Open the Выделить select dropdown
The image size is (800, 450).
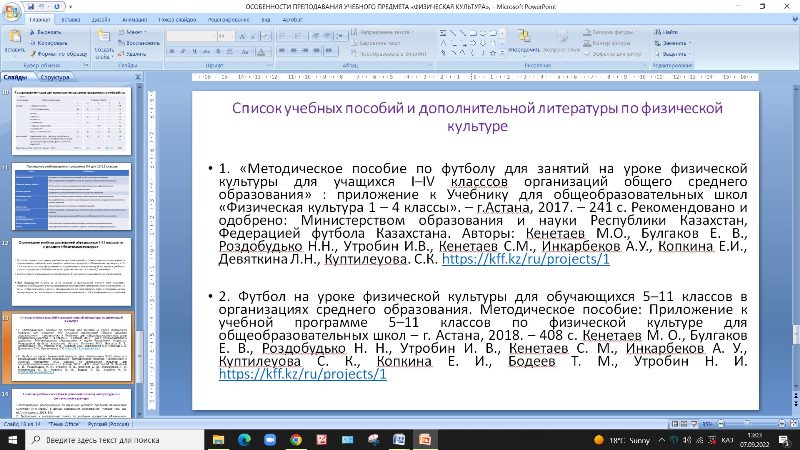click(672, 54)
